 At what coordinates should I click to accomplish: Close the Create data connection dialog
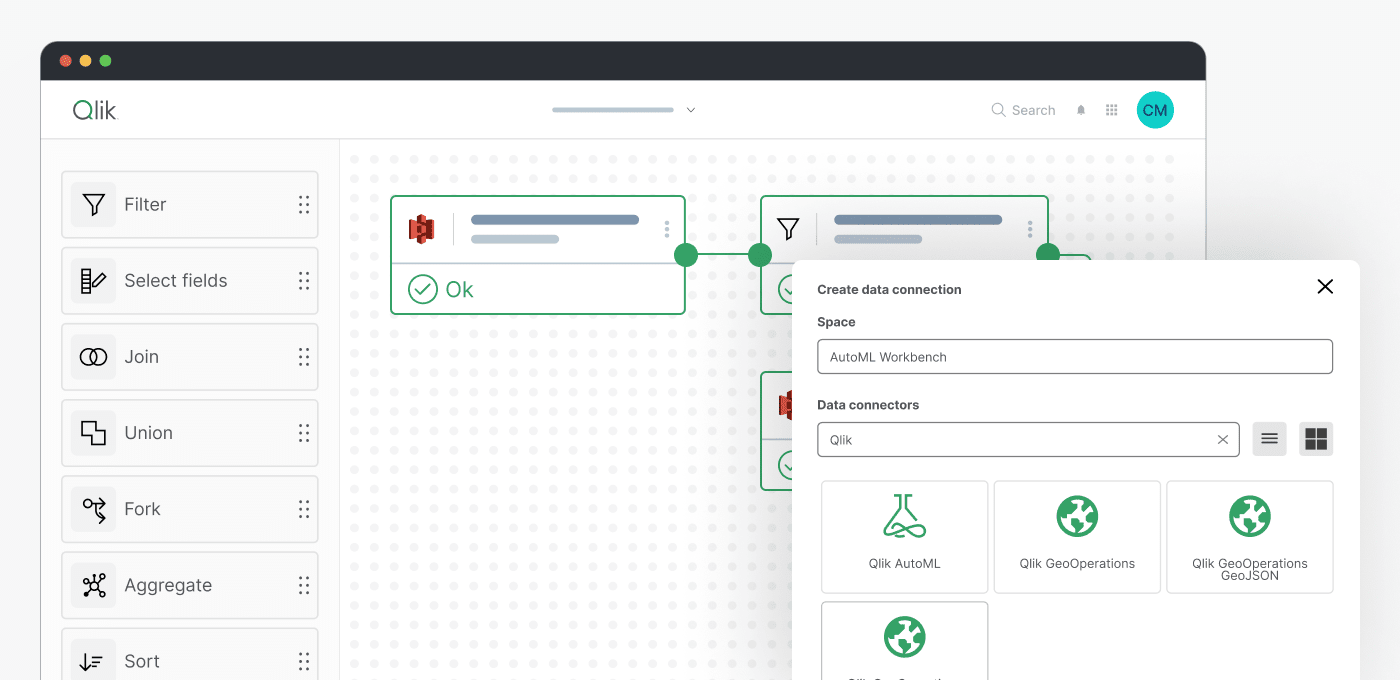1325,287
